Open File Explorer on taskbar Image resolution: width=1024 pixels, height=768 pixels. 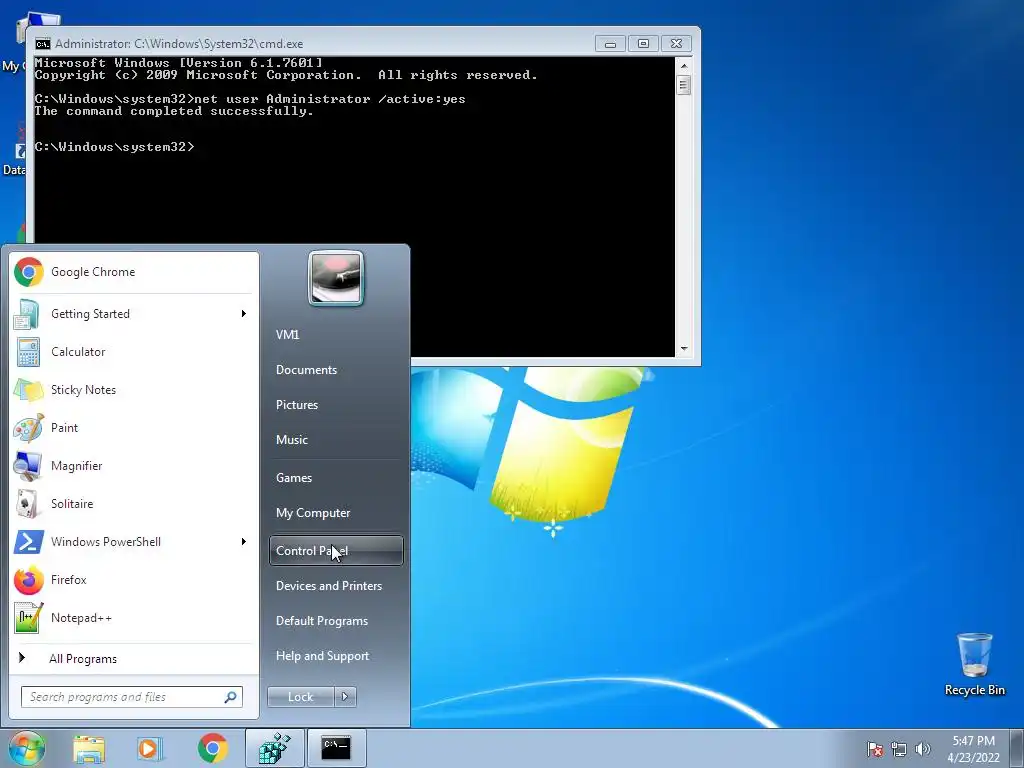(89, 748)
